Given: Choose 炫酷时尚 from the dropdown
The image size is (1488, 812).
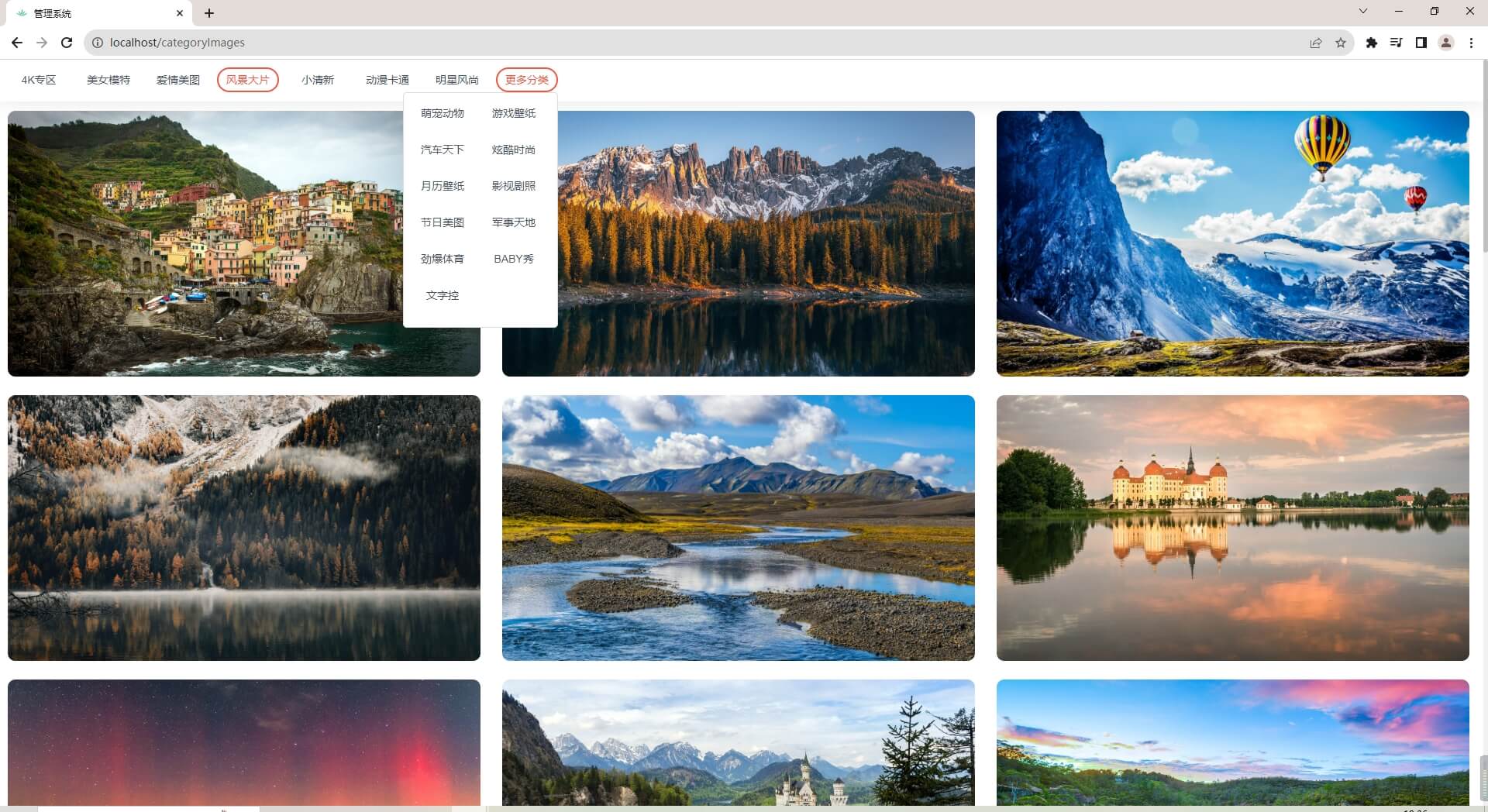Looking at the screenshot, I should pos(514,150).
